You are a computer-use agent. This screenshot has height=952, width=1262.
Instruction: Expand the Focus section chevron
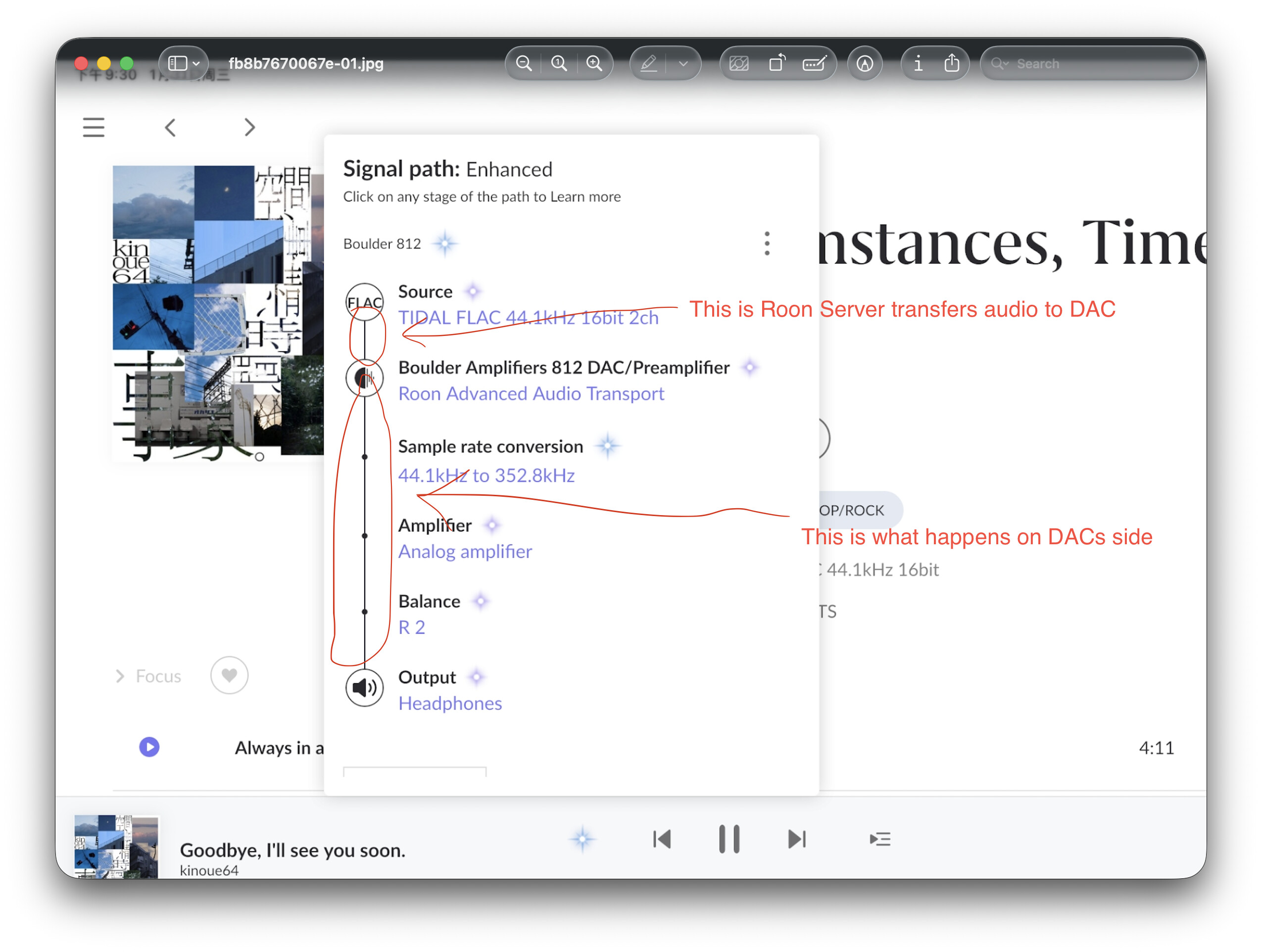point(120,676)
